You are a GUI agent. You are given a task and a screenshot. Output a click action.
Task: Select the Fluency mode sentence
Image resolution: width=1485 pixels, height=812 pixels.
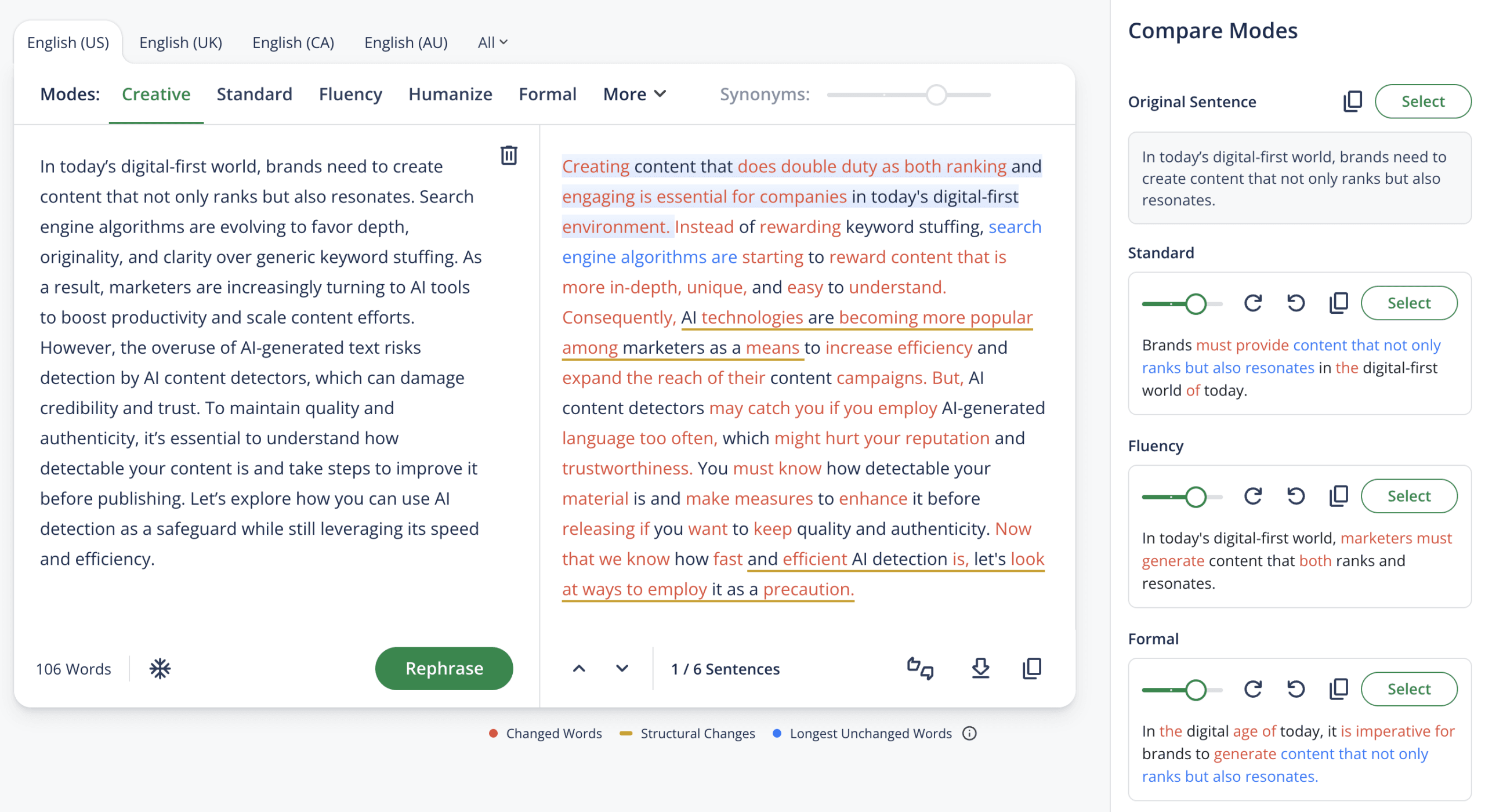point(1408,496)
